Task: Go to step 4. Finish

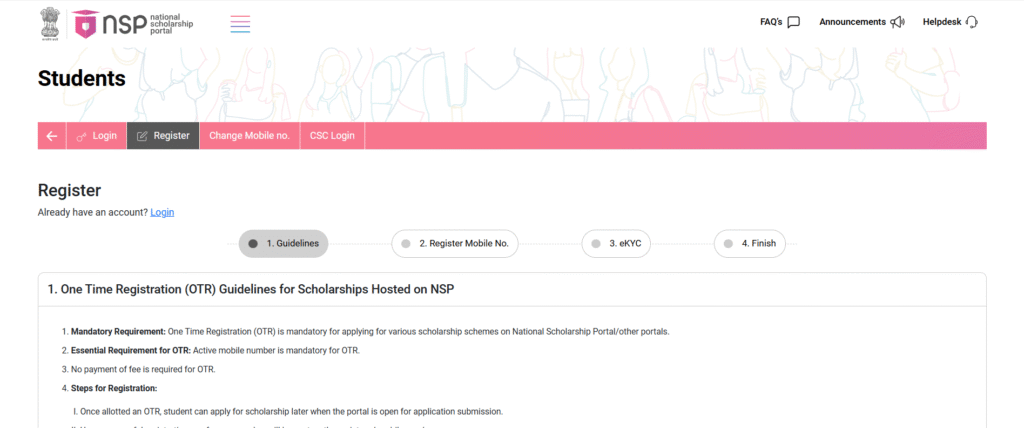Action: pos(750,244)
